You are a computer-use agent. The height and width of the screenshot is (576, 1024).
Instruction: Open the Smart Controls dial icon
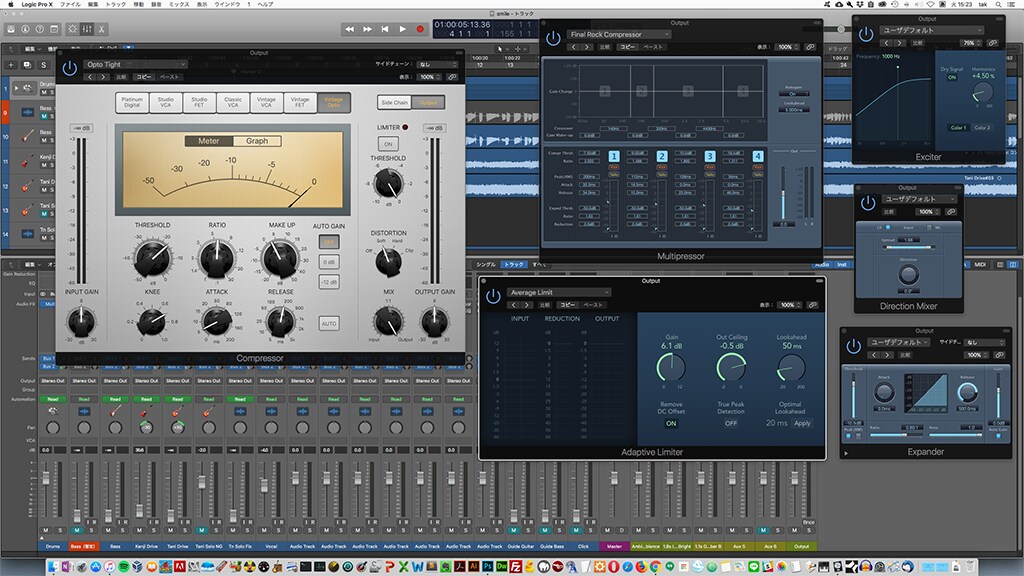pyautogui.click(x=72, y=29)
